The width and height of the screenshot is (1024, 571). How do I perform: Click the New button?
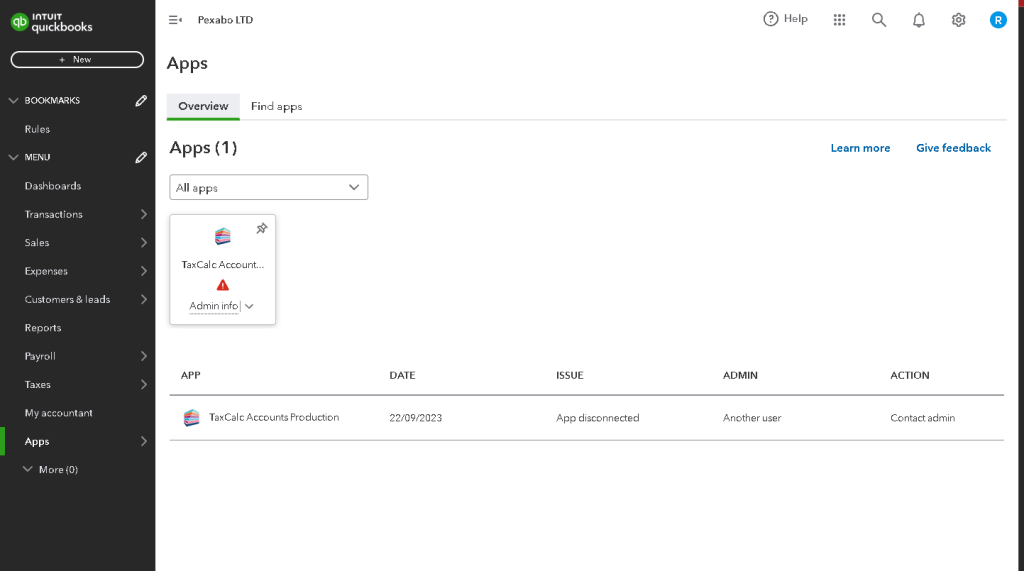77,59
